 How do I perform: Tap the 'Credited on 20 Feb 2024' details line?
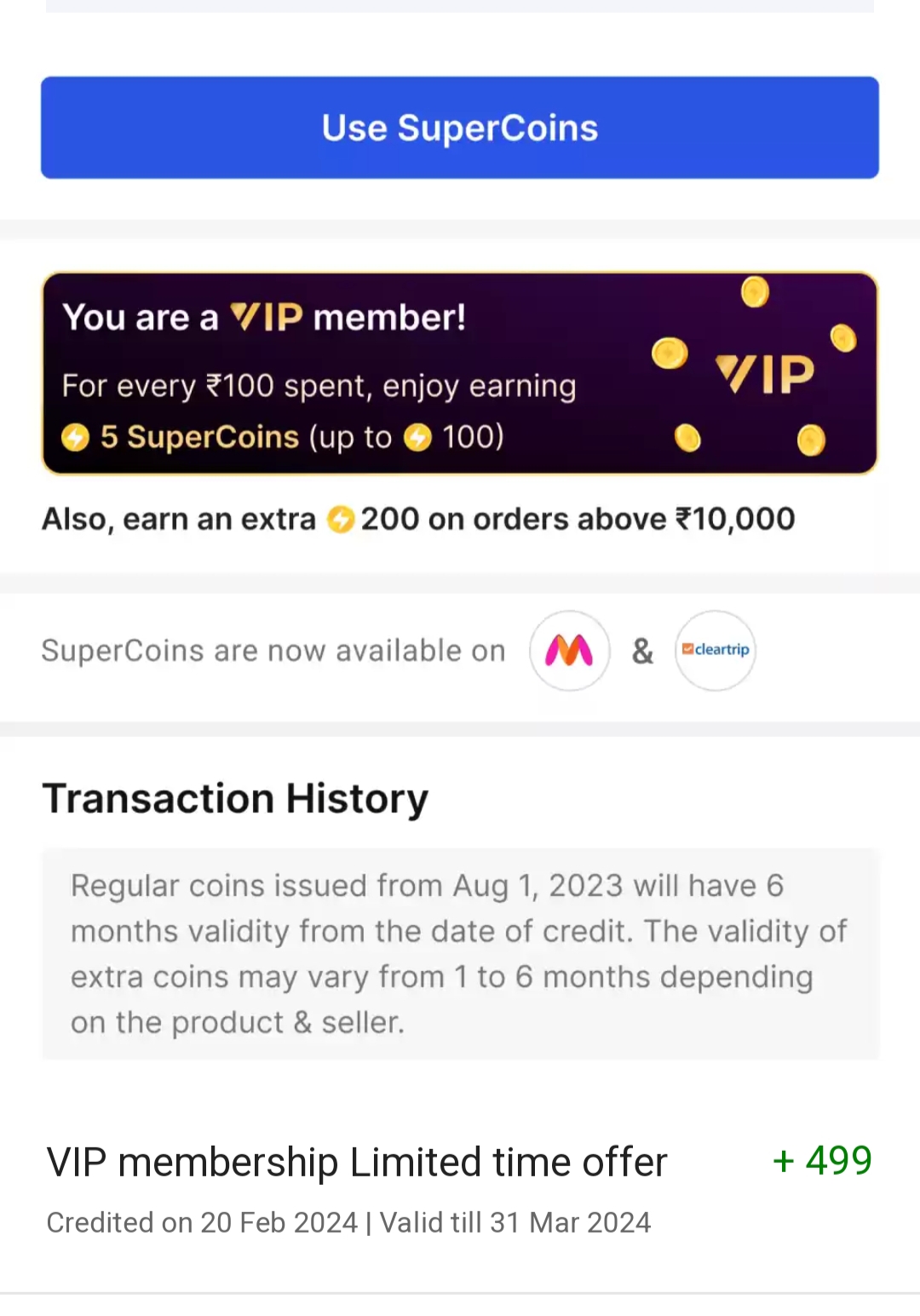[x=348, y=1222]
